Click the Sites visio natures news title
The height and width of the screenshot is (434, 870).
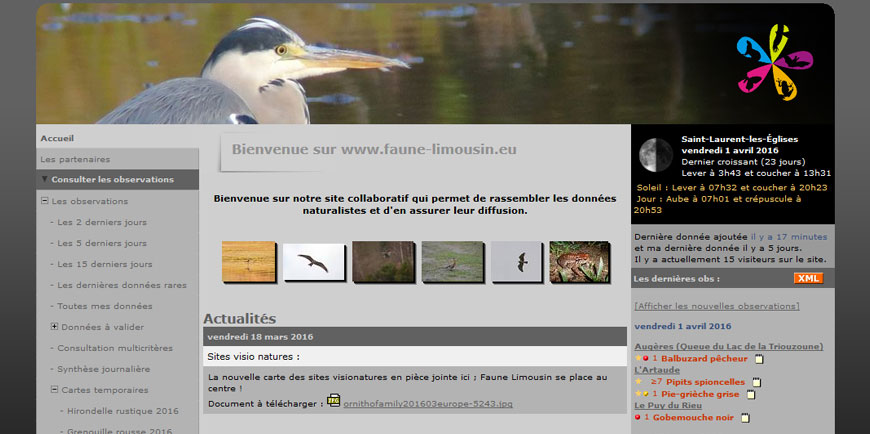[x=254, y=357]
